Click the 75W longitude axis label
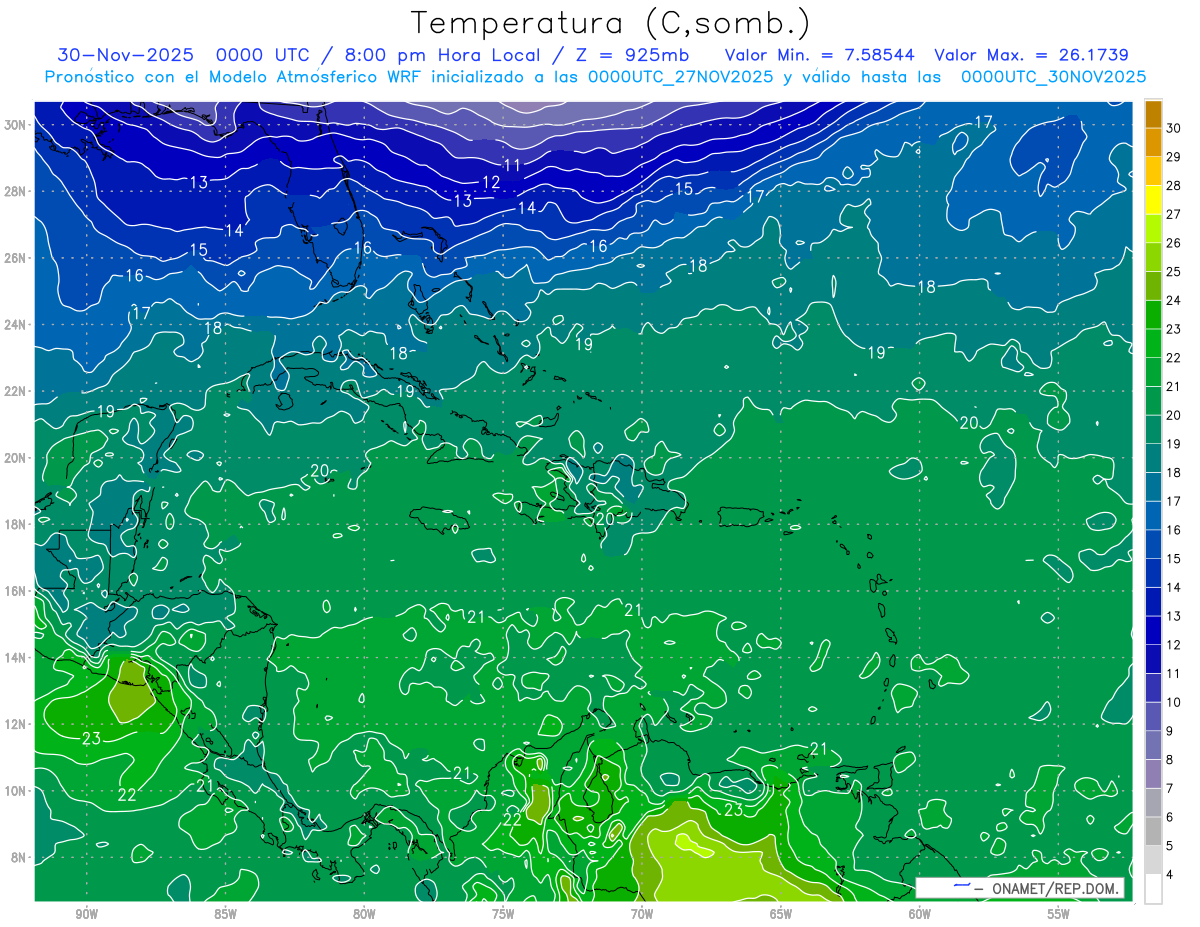The width and height of the screenshot is (1200, 927). coord(503,914)
